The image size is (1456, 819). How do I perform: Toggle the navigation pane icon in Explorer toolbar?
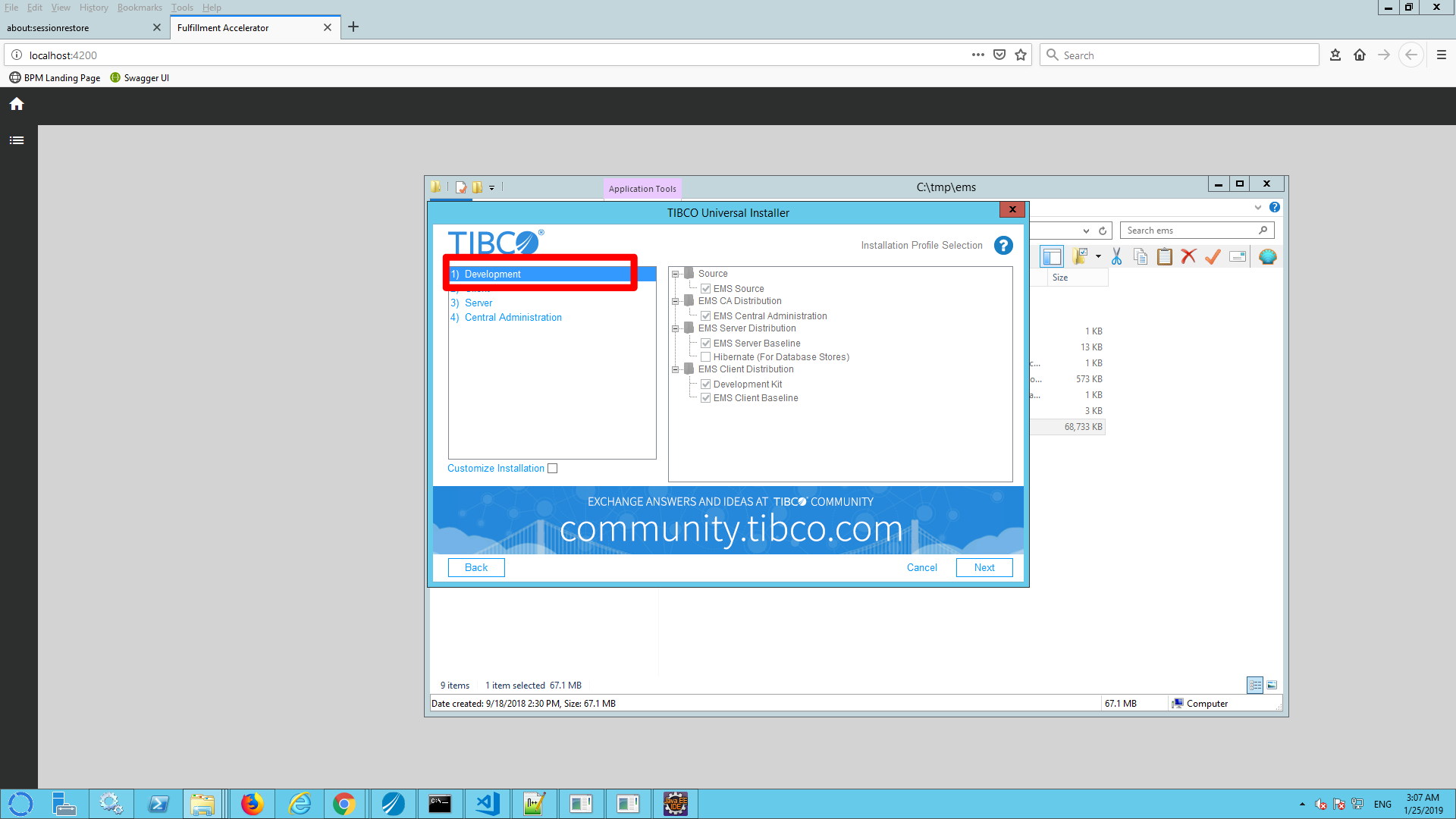point(1052,257)
